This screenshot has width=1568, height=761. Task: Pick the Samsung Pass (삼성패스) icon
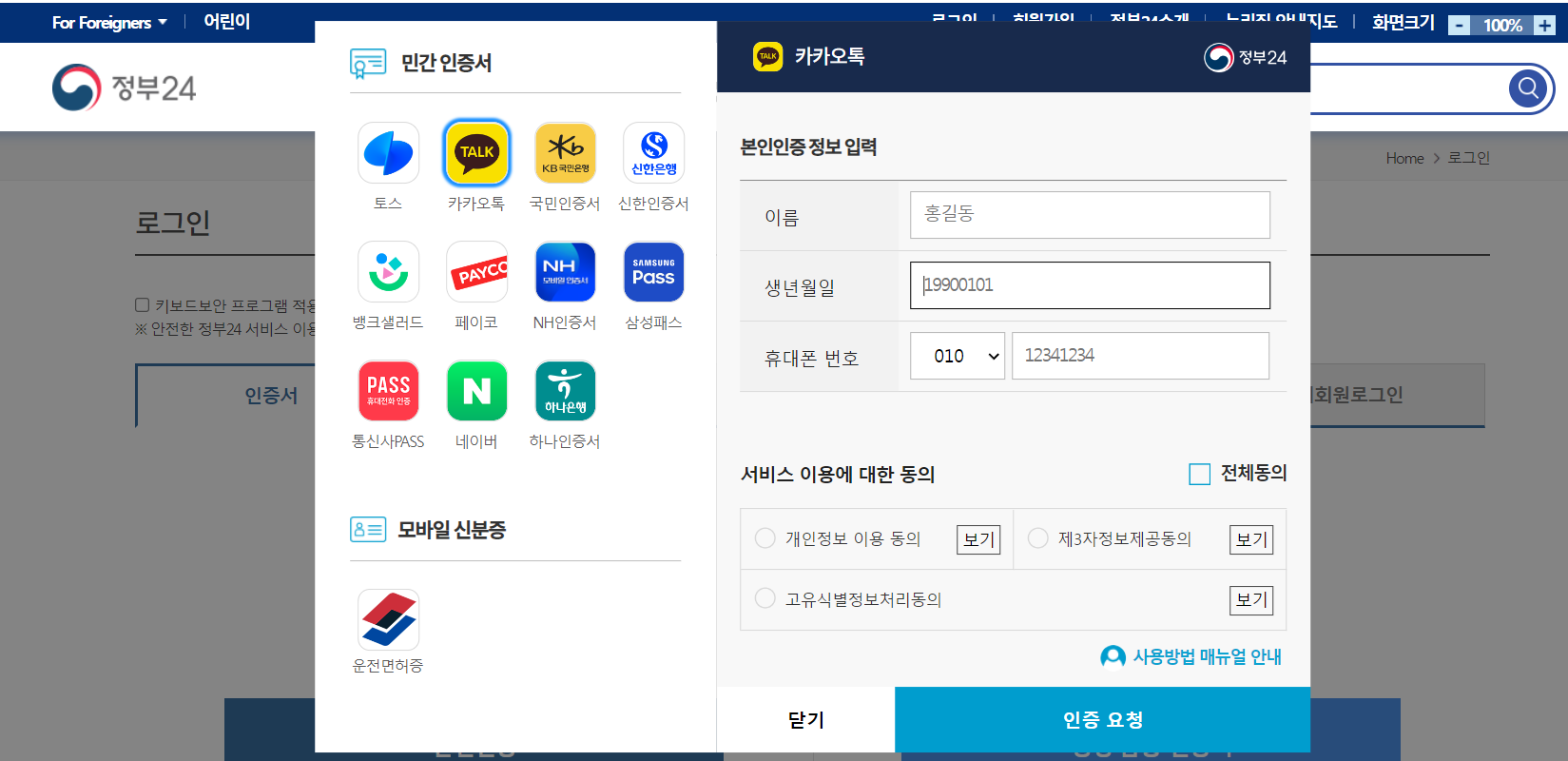(x=653, y=272)
